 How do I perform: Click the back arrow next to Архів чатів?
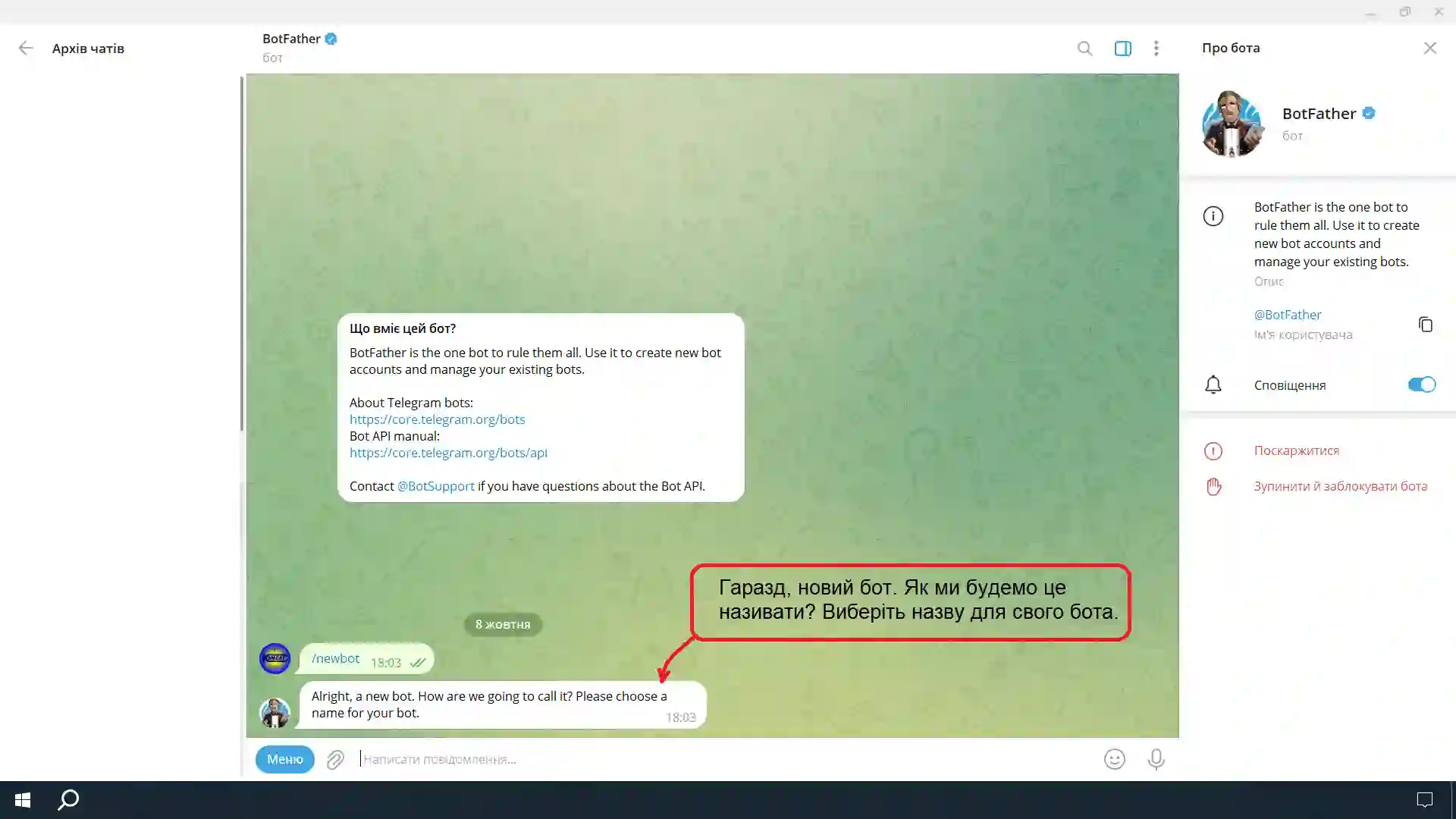[x=26, y=49]
